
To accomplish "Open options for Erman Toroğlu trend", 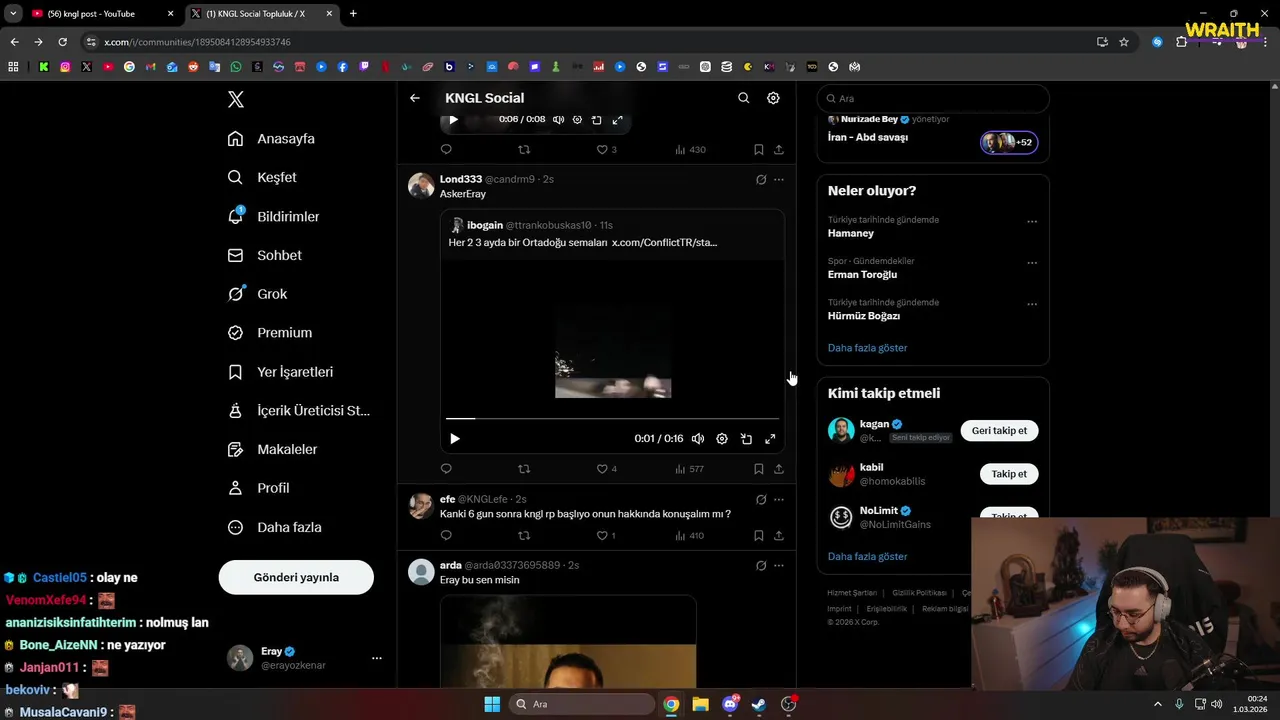I will tap(1032, 263).
